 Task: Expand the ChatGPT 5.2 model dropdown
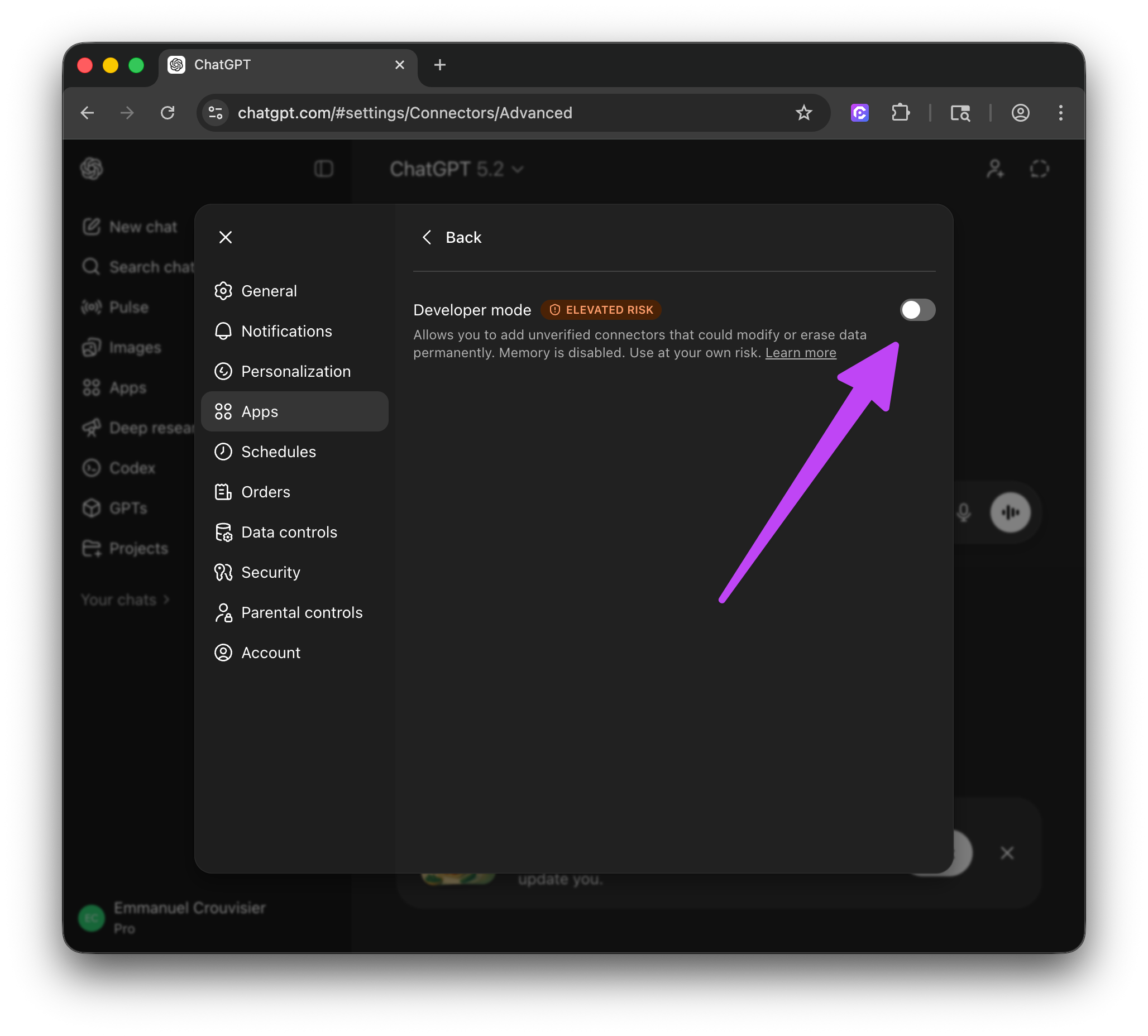click(x=456, y=169)
